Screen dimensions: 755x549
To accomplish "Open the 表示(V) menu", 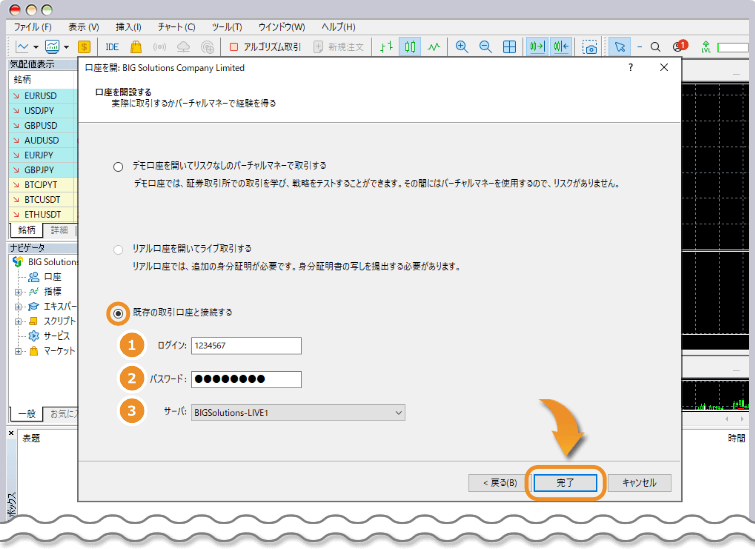I will [83, 27].
